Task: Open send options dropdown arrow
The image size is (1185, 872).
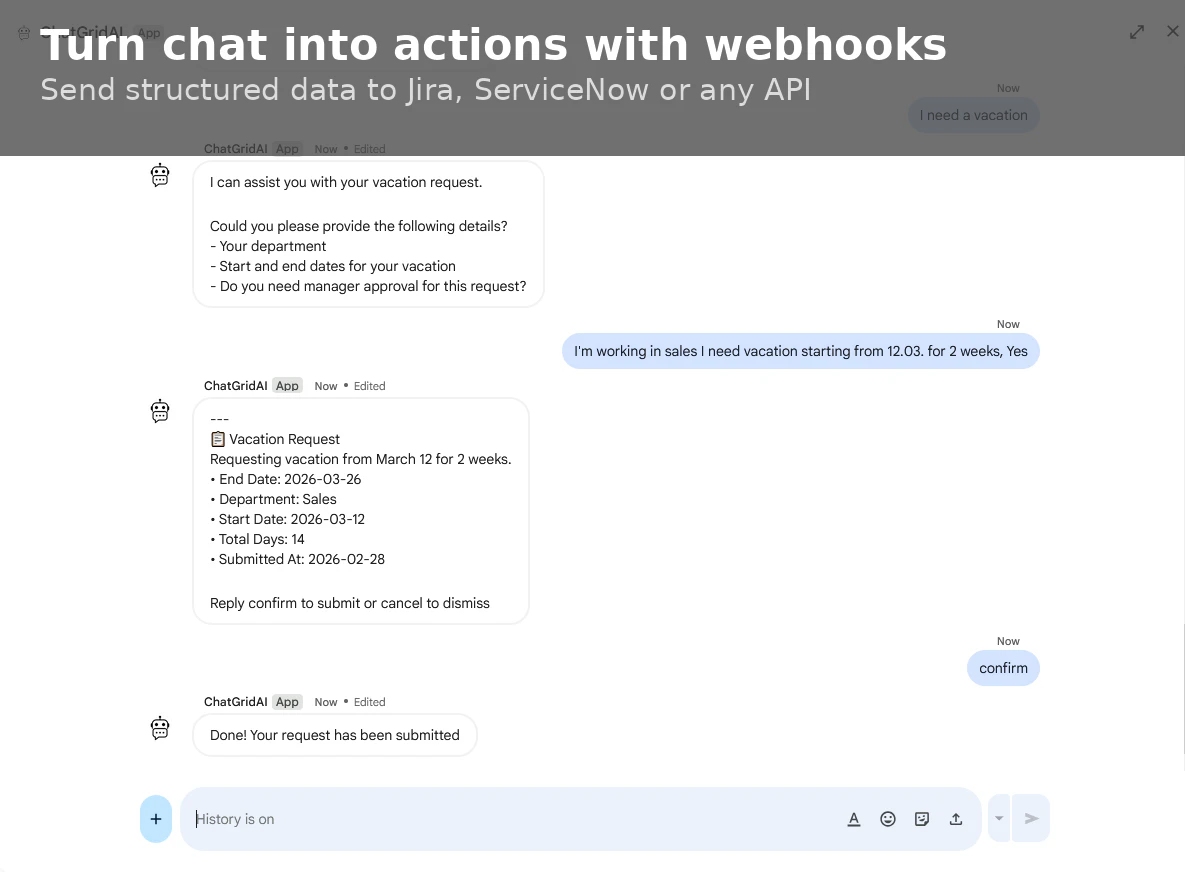Action: coord(999,818)
